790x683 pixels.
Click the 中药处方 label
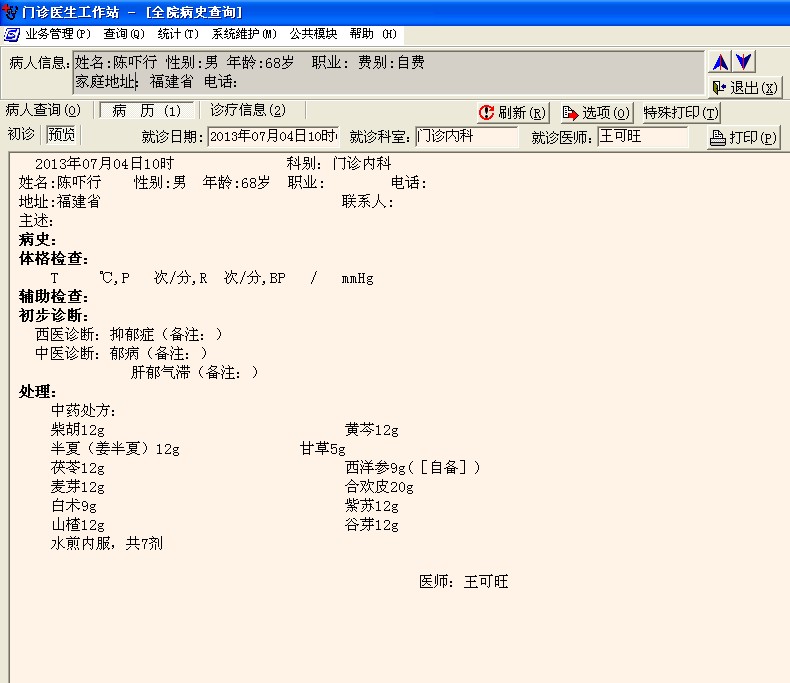click(83, 411)
